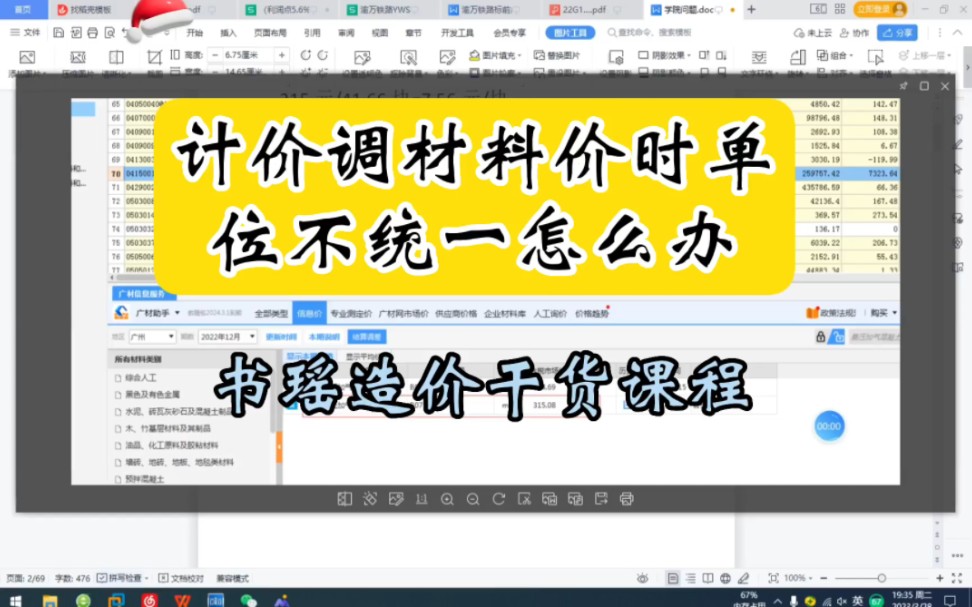Click the 组合 (Group) icon
Viewport: 972px width, 607px height.
coord(830,55)
